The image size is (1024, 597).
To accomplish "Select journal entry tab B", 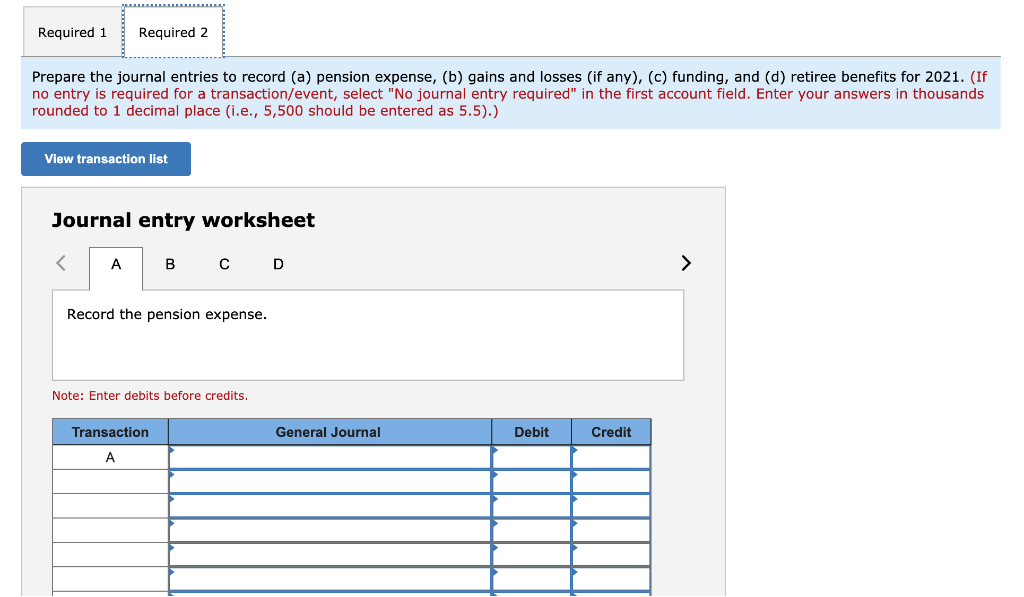I will pyautogui.click(x=170, y=264).
